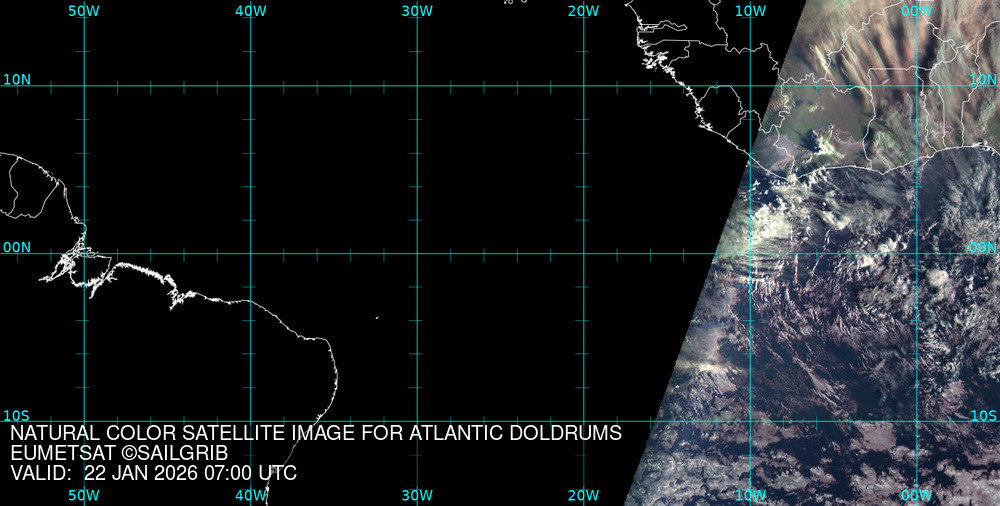Click grid intersection of 40W and 10N
The width and height of the screenshot is (1000, 506).
(250, 85)
